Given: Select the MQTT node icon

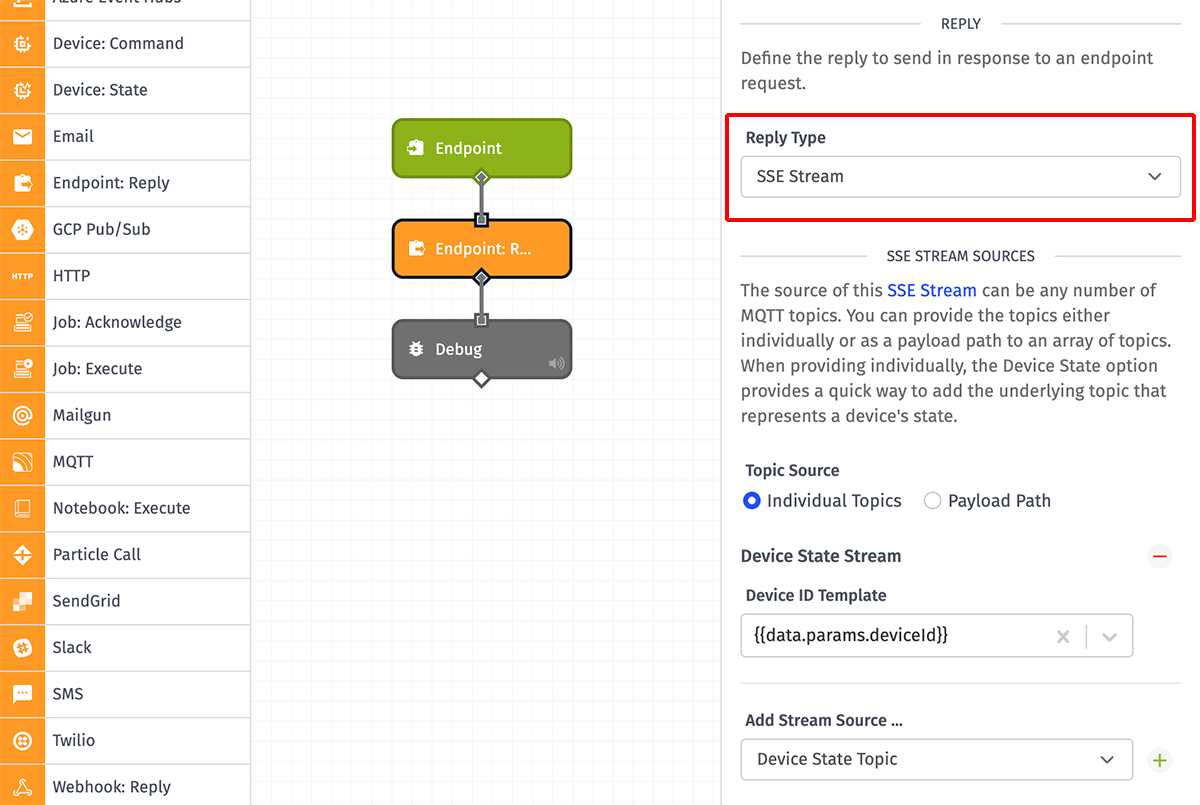Looking at the screenshot, I should click(21, 461).
